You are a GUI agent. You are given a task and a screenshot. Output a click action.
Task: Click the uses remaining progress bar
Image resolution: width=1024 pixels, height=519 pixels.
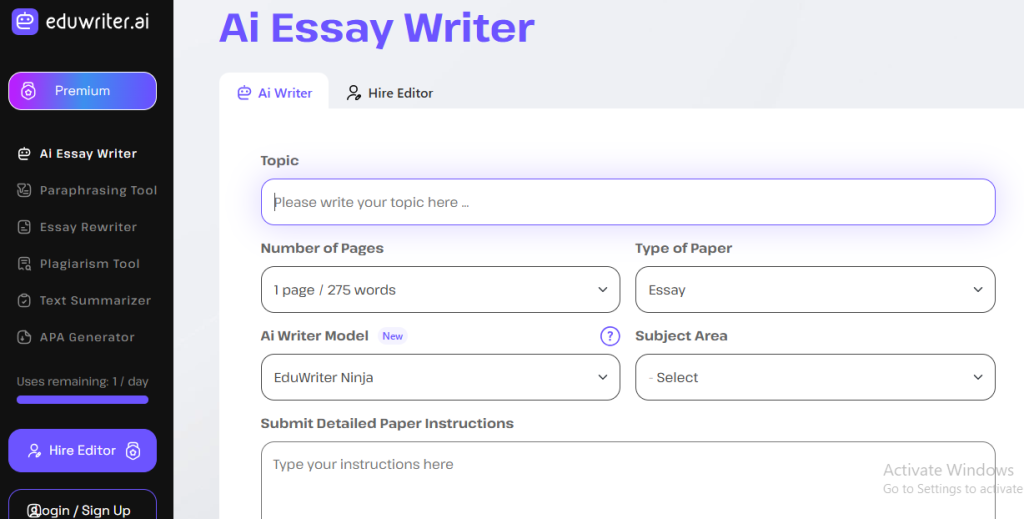click(x=82, y=400)
